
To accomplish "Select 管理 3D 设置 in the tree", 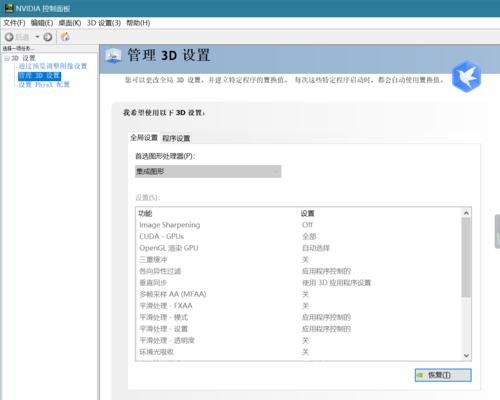I will [39, 76].
